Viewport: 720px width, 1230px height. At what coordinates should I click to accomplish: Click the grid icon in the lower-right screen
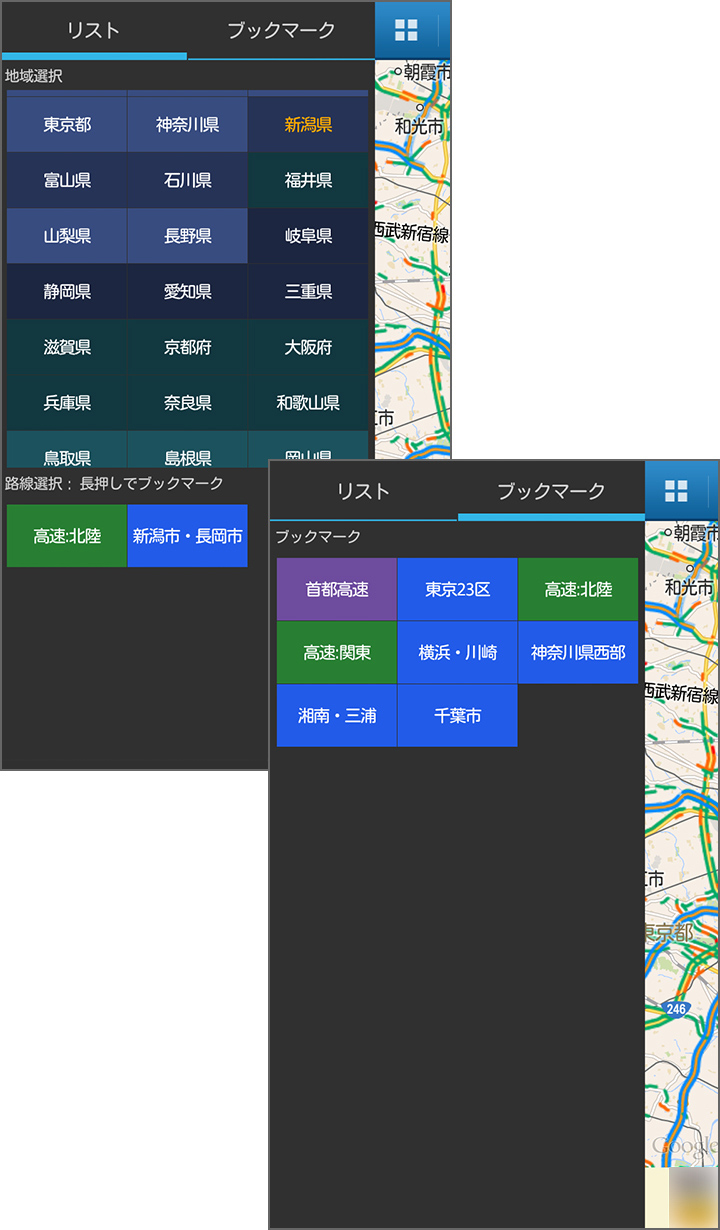pyautogui.click(x=676, y=491)
